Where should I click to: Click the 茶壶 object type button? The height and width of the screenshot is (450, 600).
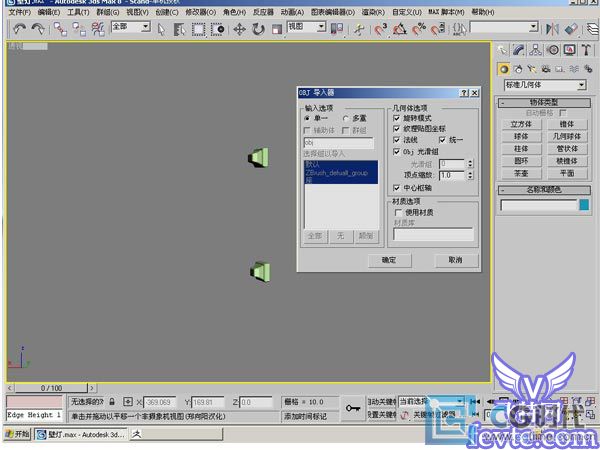[x=521, y=173]
